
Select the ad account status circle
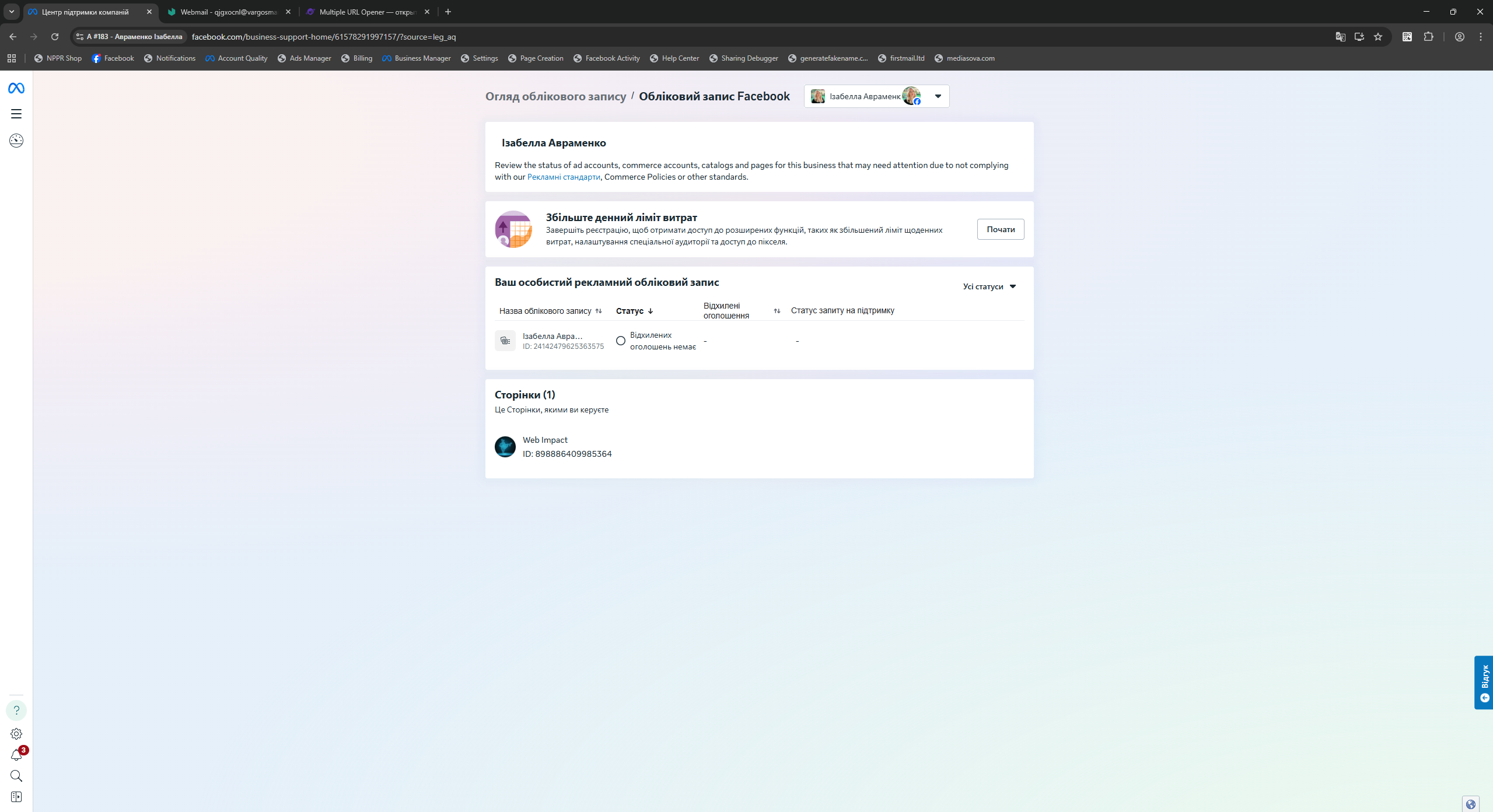621,341
